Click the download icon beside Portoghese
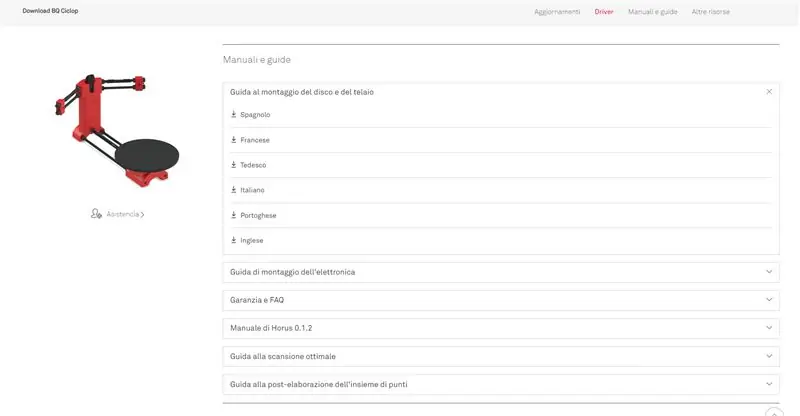The height and width of the screenshot is (416, 800). 234,215
